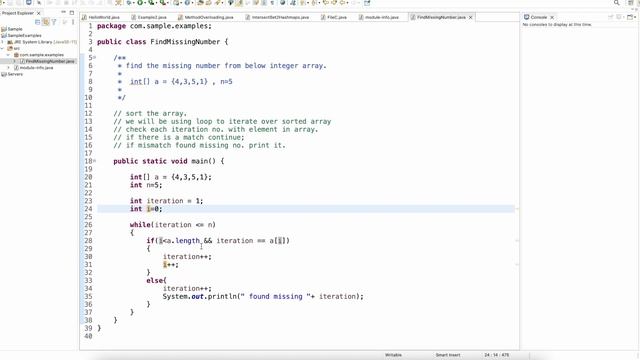The height and width of the screenshot is (360, 640).
Task: Click the Smart Insert status bar entry
Action: [448, 355]
